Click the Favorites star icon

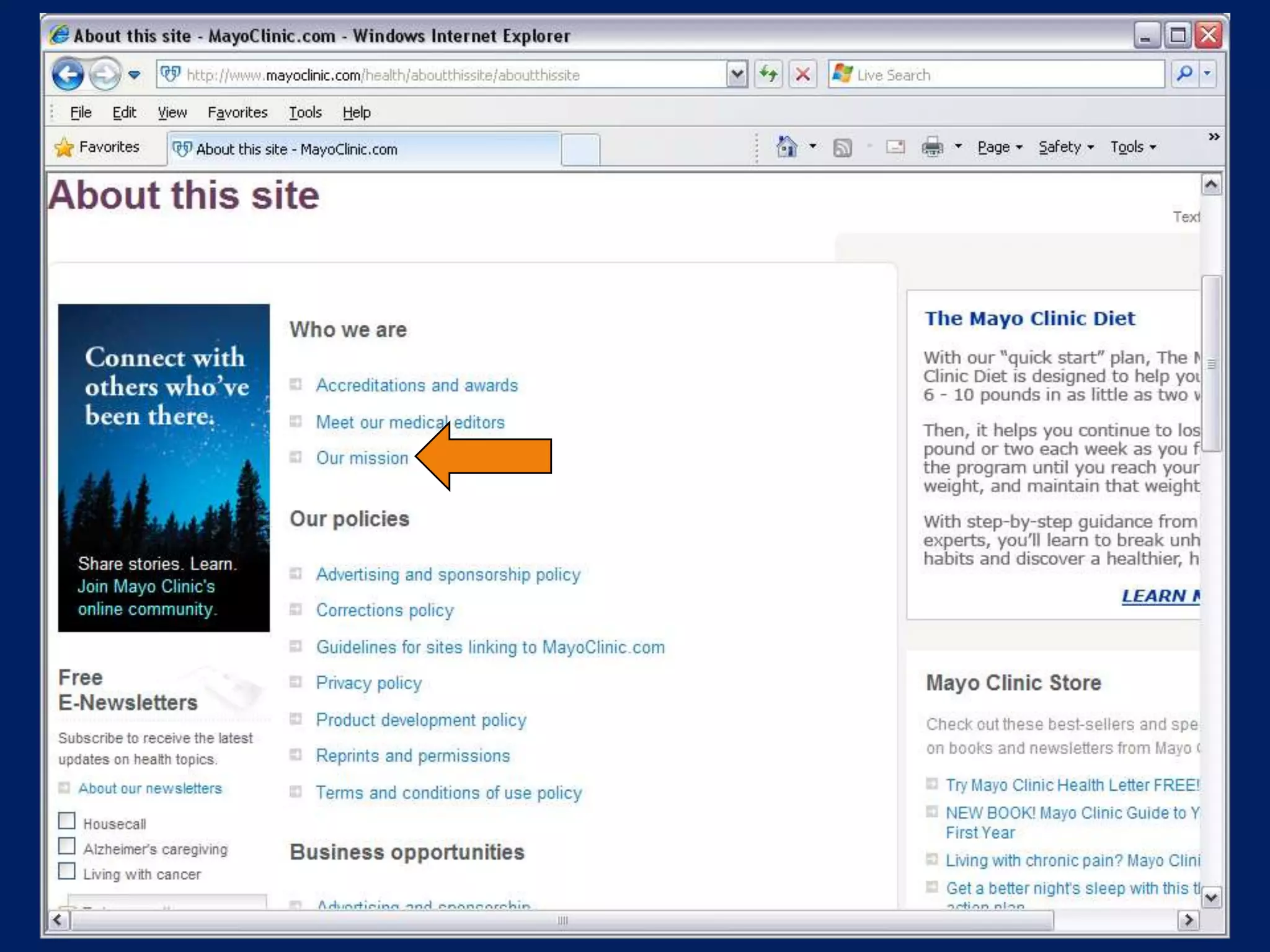pyautogui.click(x=64, y=148)
